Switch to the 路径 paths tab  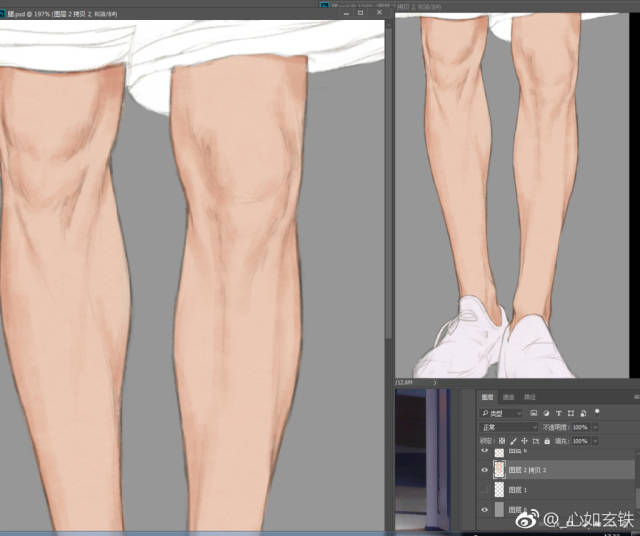(530, 397)
